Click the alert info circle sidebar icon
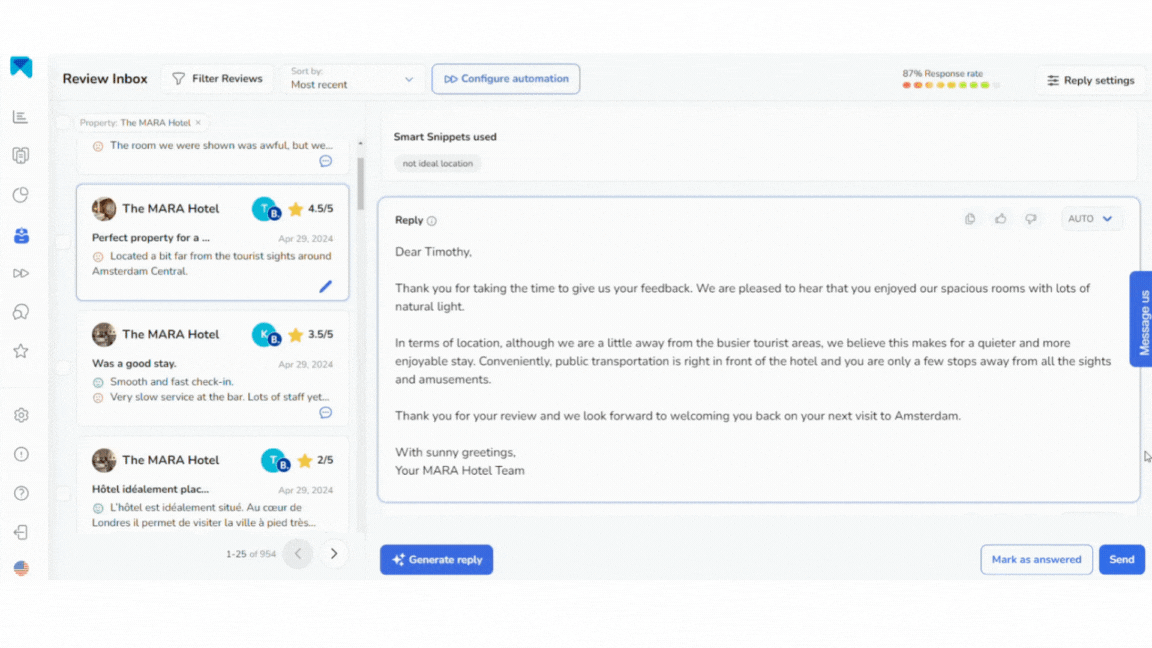The height and width of the screenshot is (648, 1152). 21,454
